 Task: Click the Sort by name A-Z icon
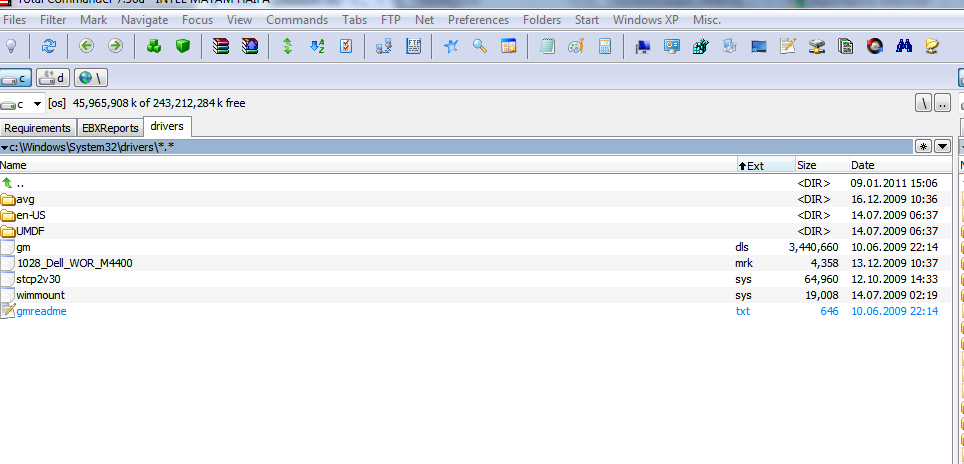click(317, 45)
